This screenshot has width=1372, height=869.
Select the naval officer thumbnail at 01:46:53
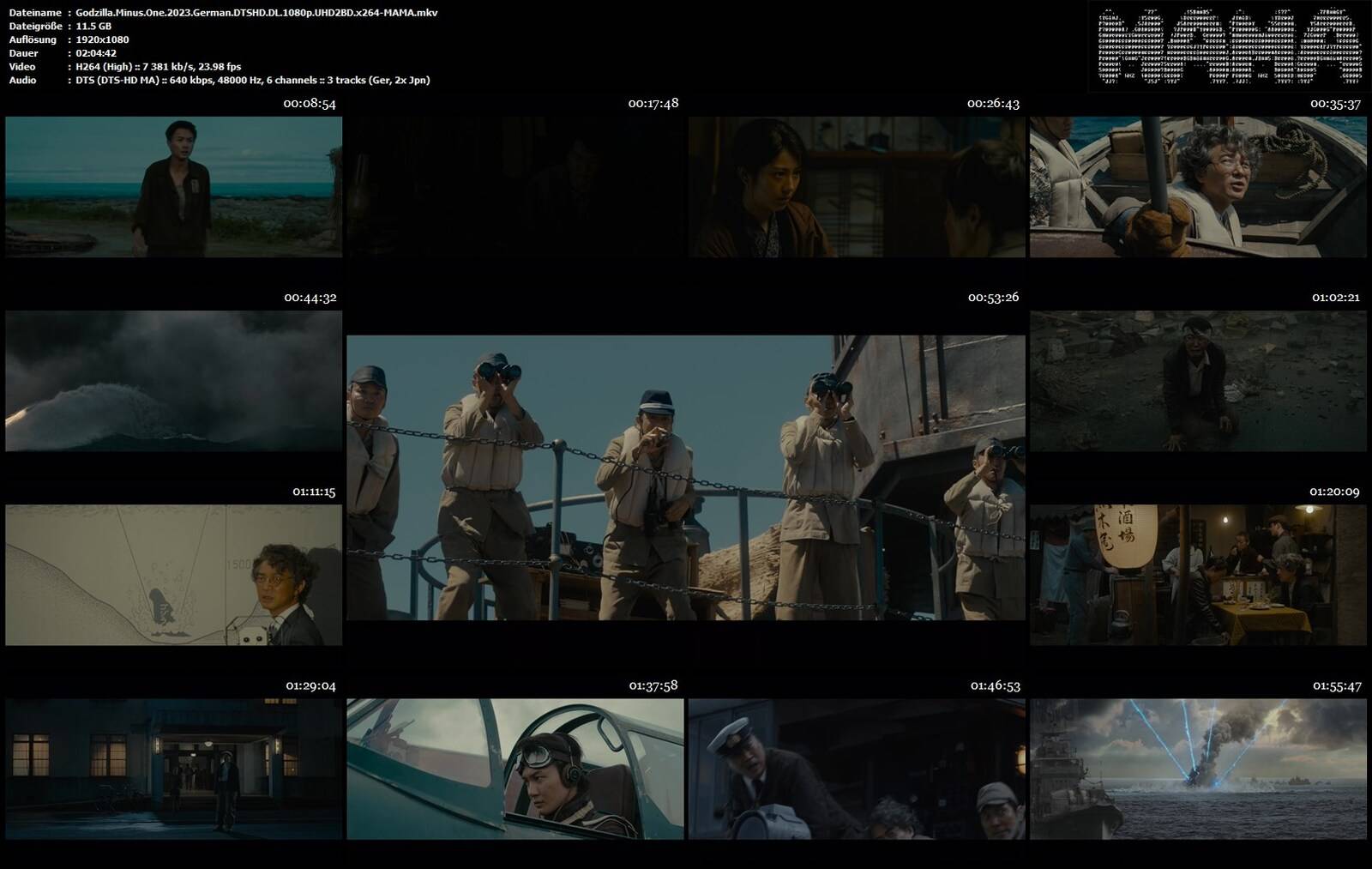857,769
